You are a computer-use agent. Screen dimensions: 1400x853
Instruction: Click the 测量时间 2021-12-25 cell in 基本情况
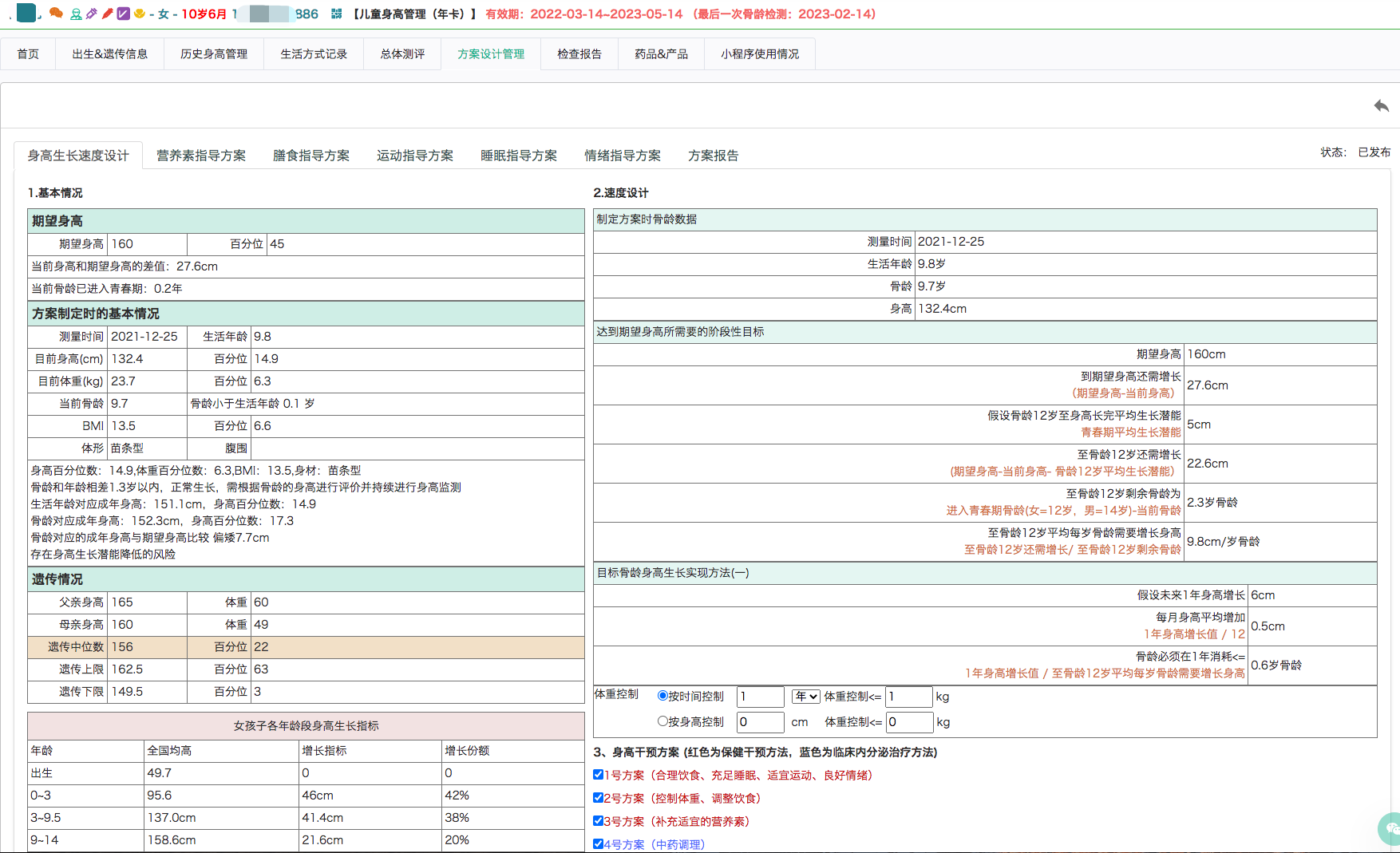147,337
